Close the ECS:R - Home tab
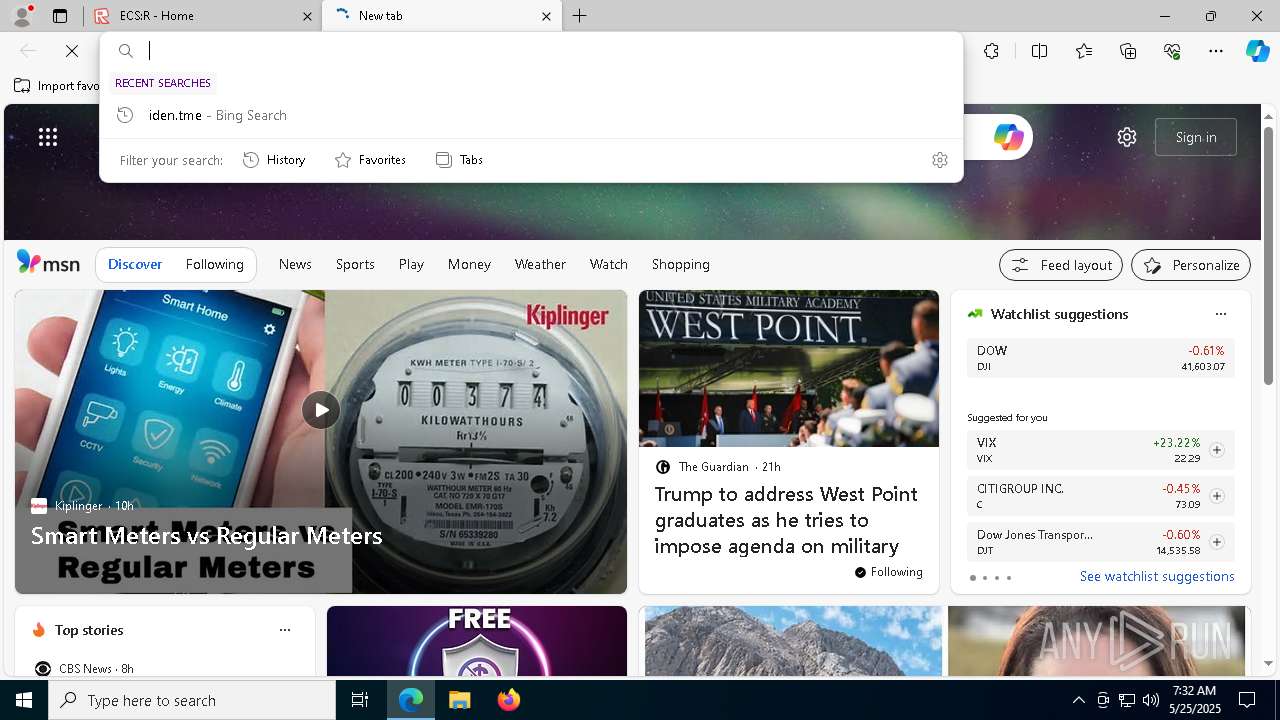This screenshot has width=1280, height=720. [x=307, y=16]
